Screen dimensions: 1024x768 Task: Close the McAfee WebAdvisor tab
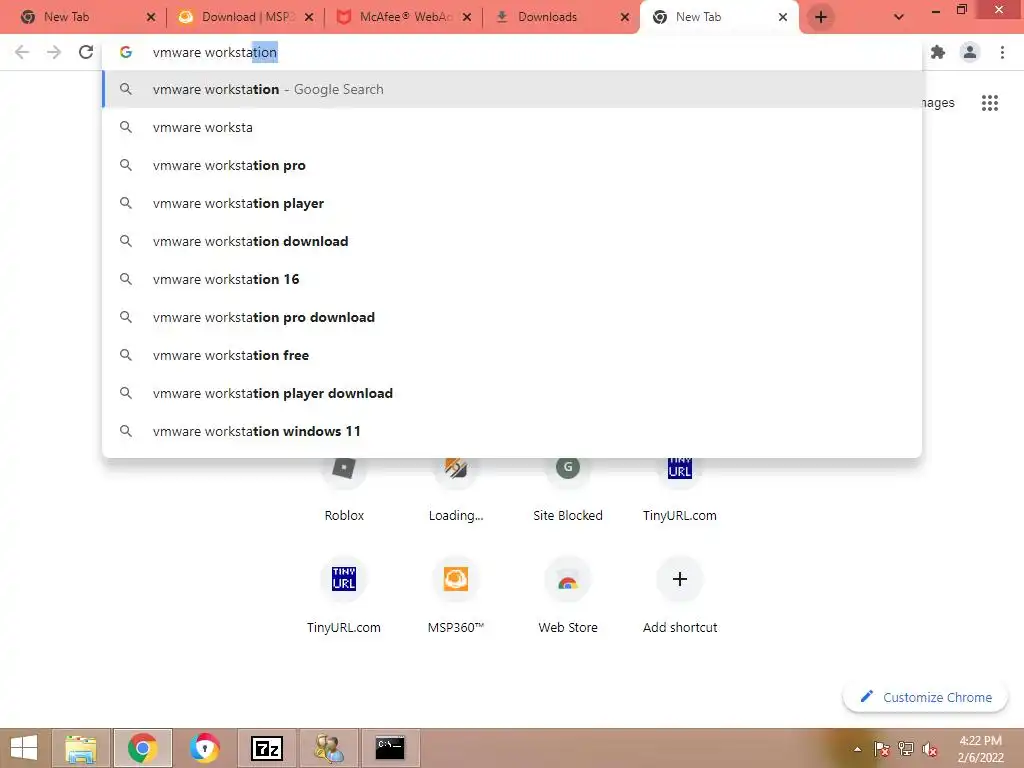[x=466, y=17]
